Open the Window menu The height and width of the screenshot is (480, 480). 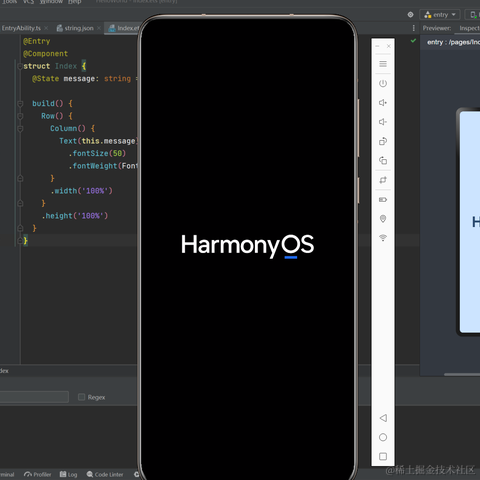pyautogui.click(x=51, y=2)
